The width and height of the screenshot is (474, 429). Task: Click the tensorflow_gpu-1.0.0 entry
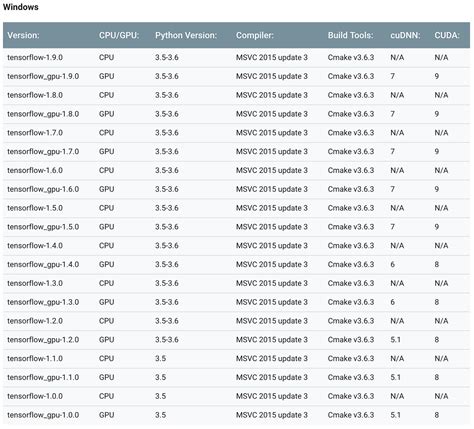tap(43, 415)
